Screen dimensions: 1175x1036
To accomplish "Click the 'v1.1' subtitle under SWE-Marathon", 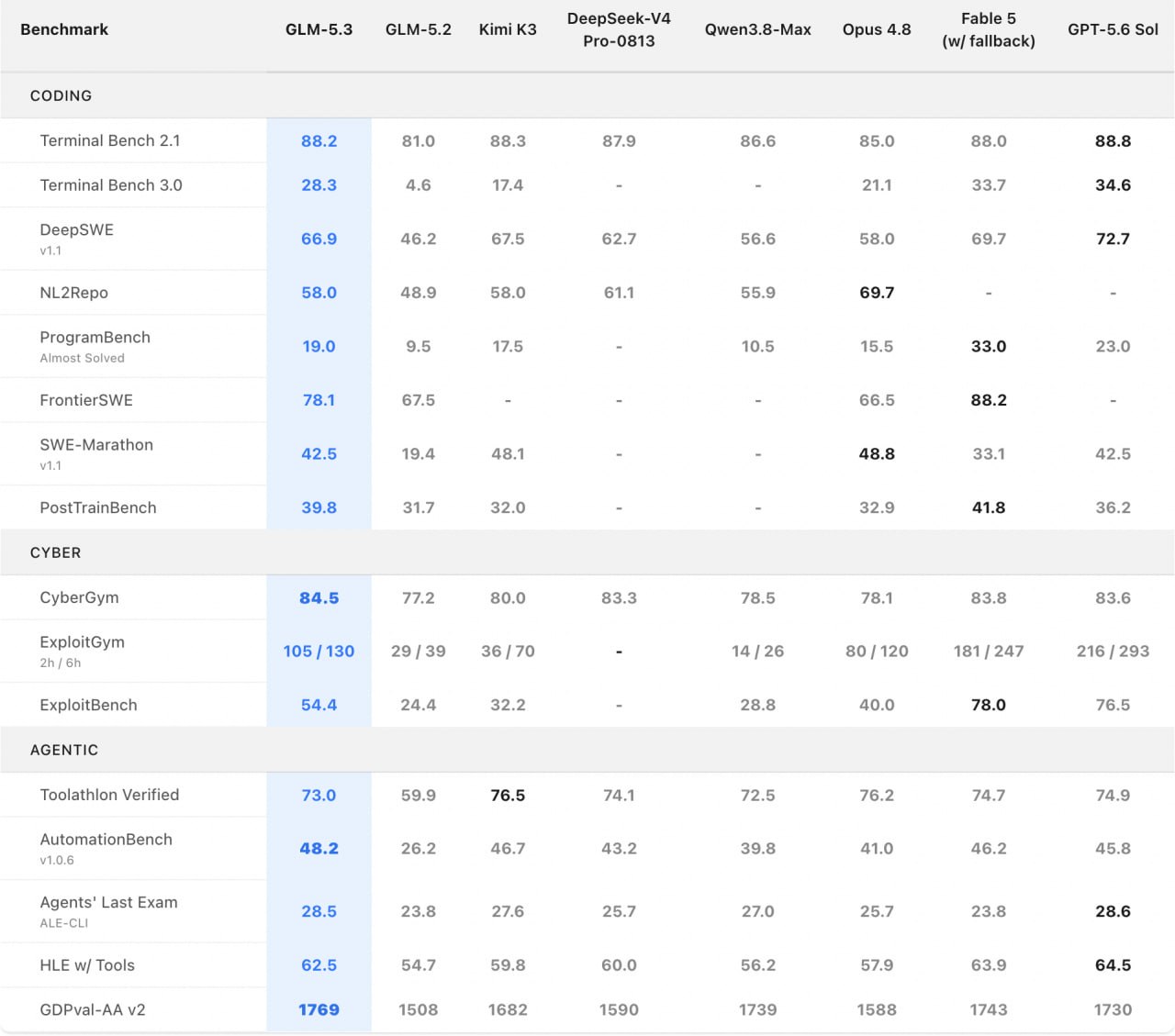I will click(x=50, y=465).
